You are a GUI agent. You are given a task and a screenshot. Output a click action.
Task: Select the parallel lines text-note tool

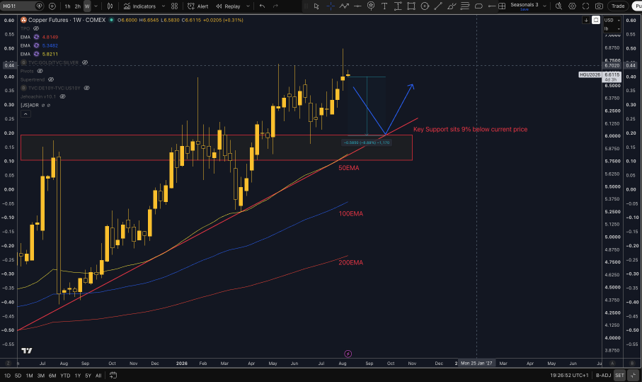point(465,6)
